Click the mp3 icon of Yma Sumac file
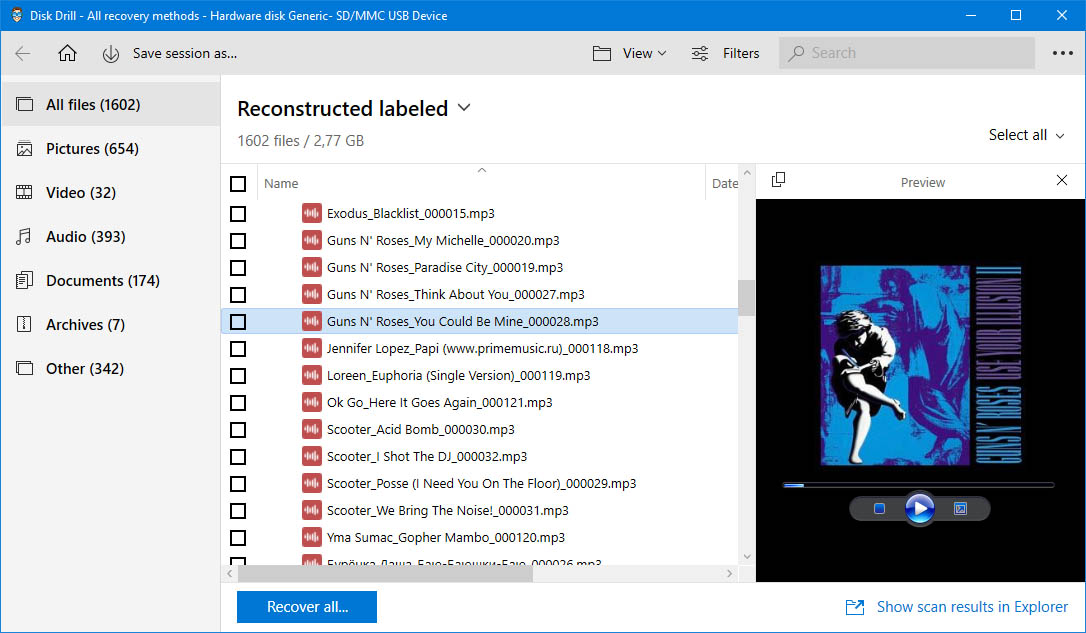This screenshot has width=1086, height=633. [x=312, y=537]
